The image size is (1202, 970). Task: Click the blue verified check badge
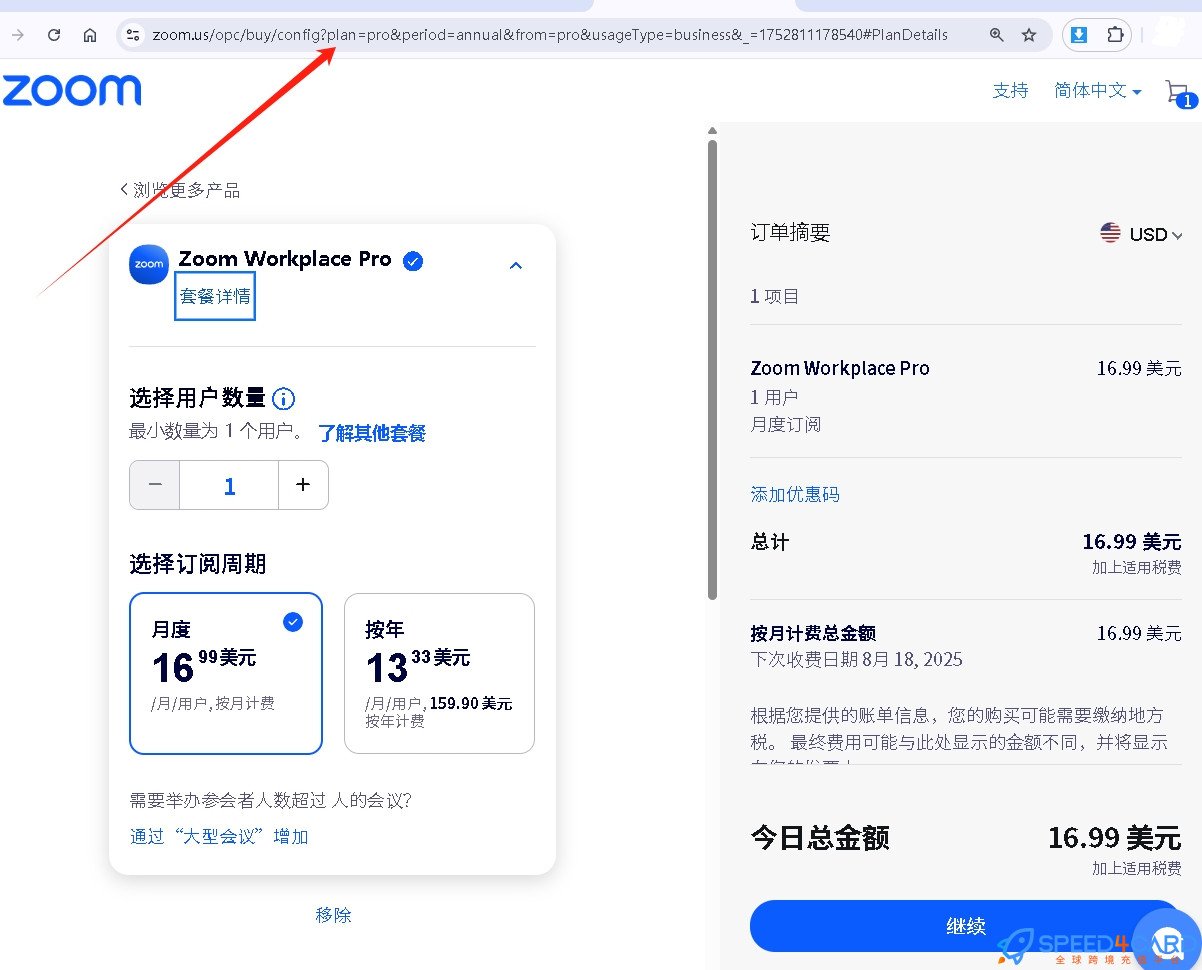coord(413,261)
